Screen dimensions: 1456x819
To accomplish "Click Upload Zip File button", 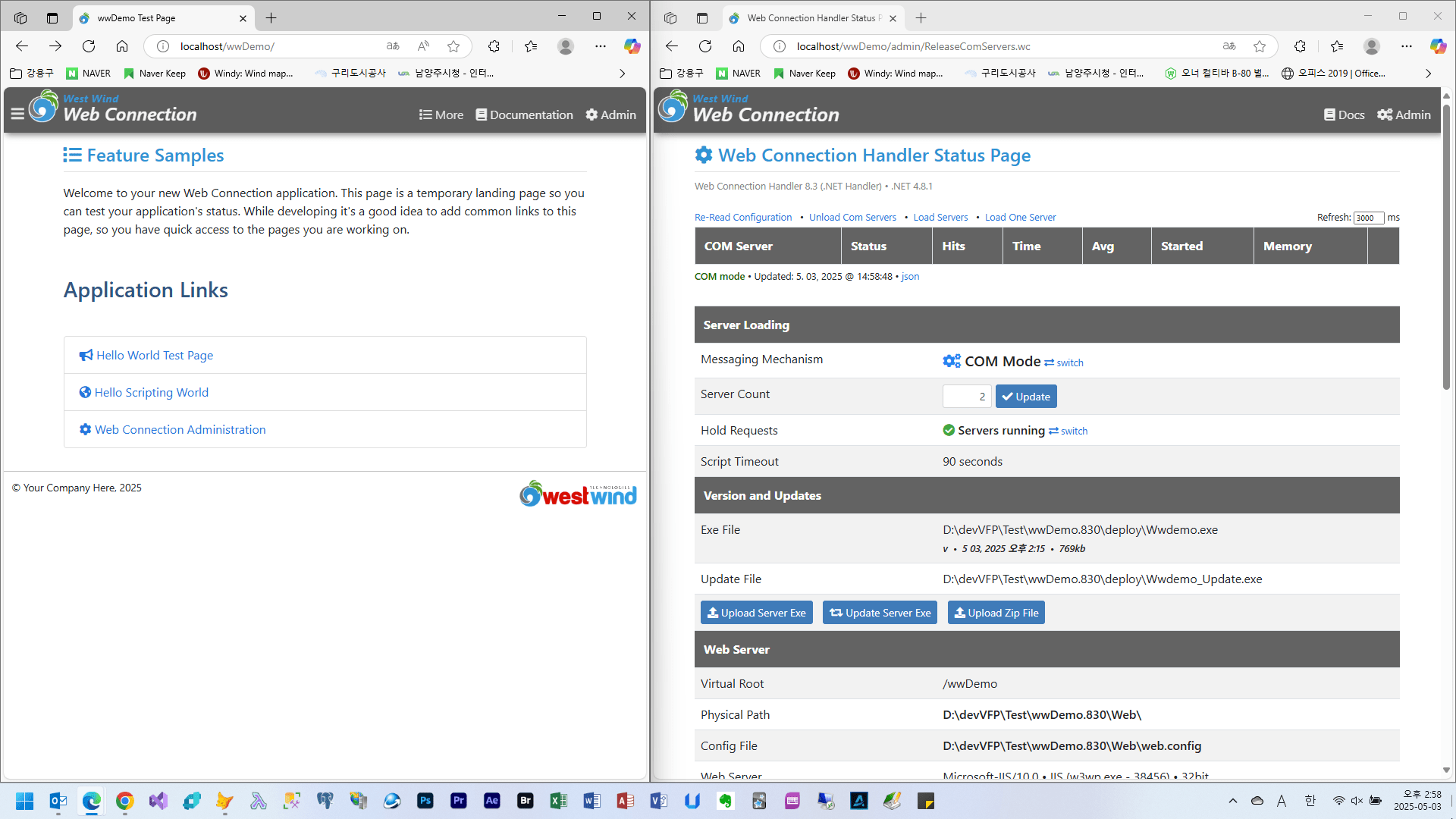I will (x=996, y=613).
